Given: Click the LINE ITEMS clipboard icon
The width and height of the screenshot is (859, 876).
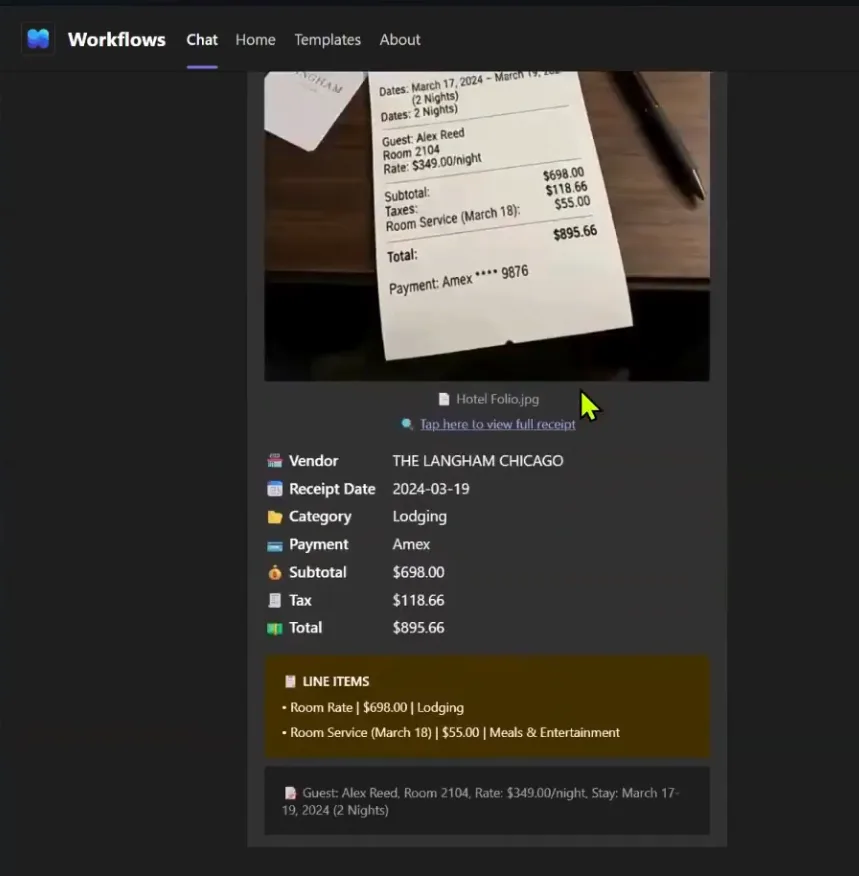Looking at the screenshot, I should coord(290,682).
